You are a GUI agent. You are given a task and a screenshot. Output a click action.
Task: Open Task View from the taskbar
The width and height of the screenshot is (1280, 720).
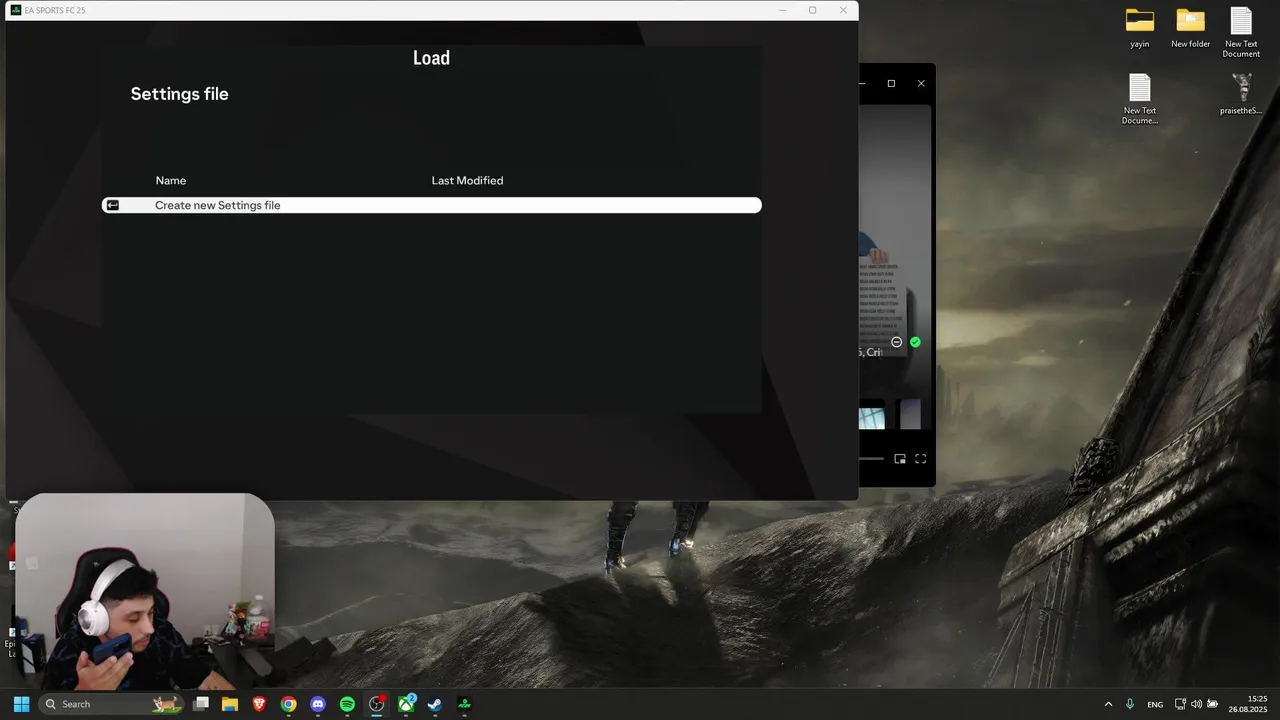coord(201,704)
